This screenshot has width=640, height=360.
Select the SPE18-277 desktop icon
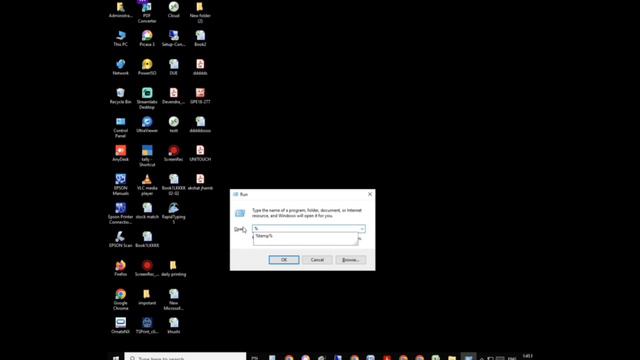200,96
